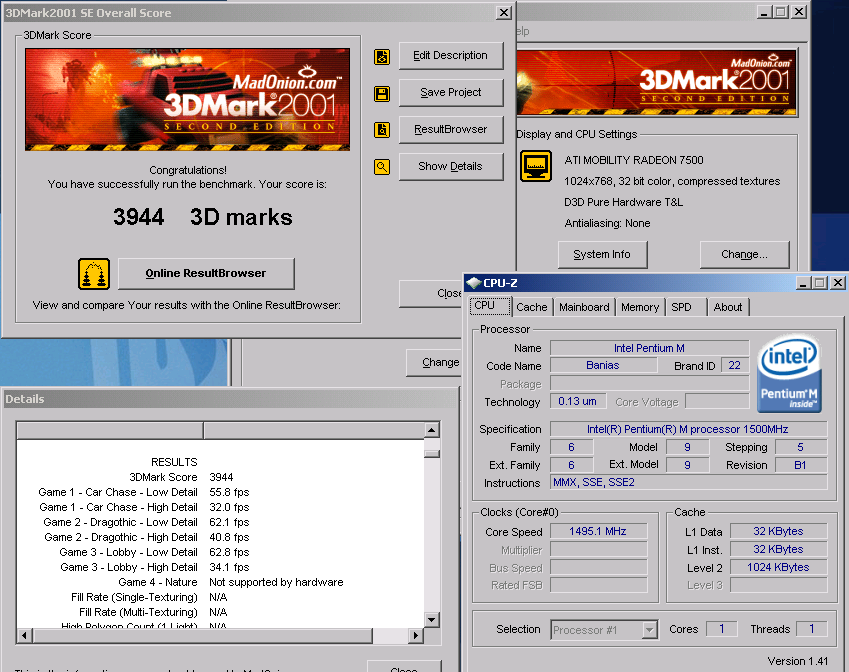
Task: Click the Banias code name field
Action: coord(603,366)
